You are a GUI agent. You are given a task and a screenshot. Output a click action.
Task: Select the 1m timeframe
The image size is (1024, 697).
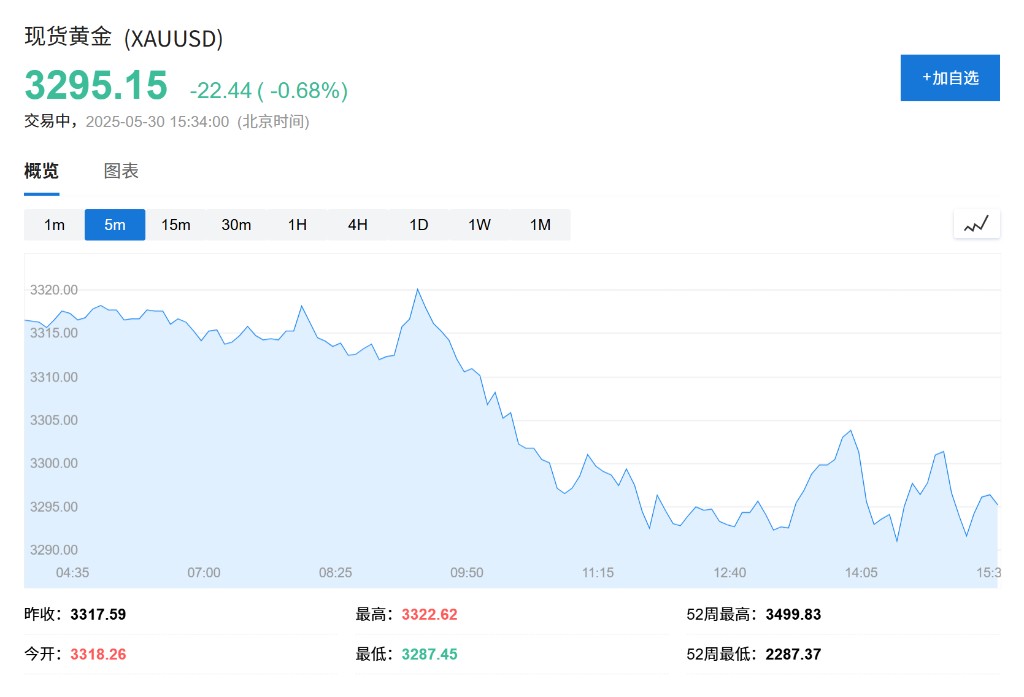[54, 225]
